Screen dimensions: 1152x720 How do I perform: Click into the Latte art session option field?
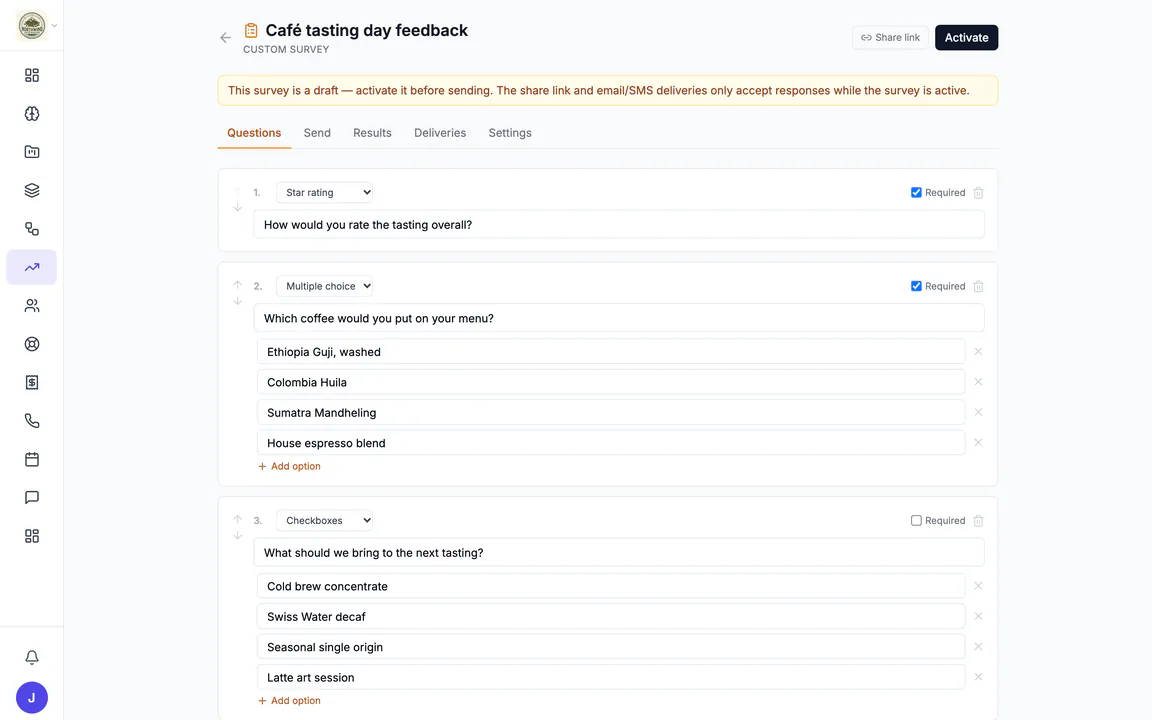[x=611, y=677]
